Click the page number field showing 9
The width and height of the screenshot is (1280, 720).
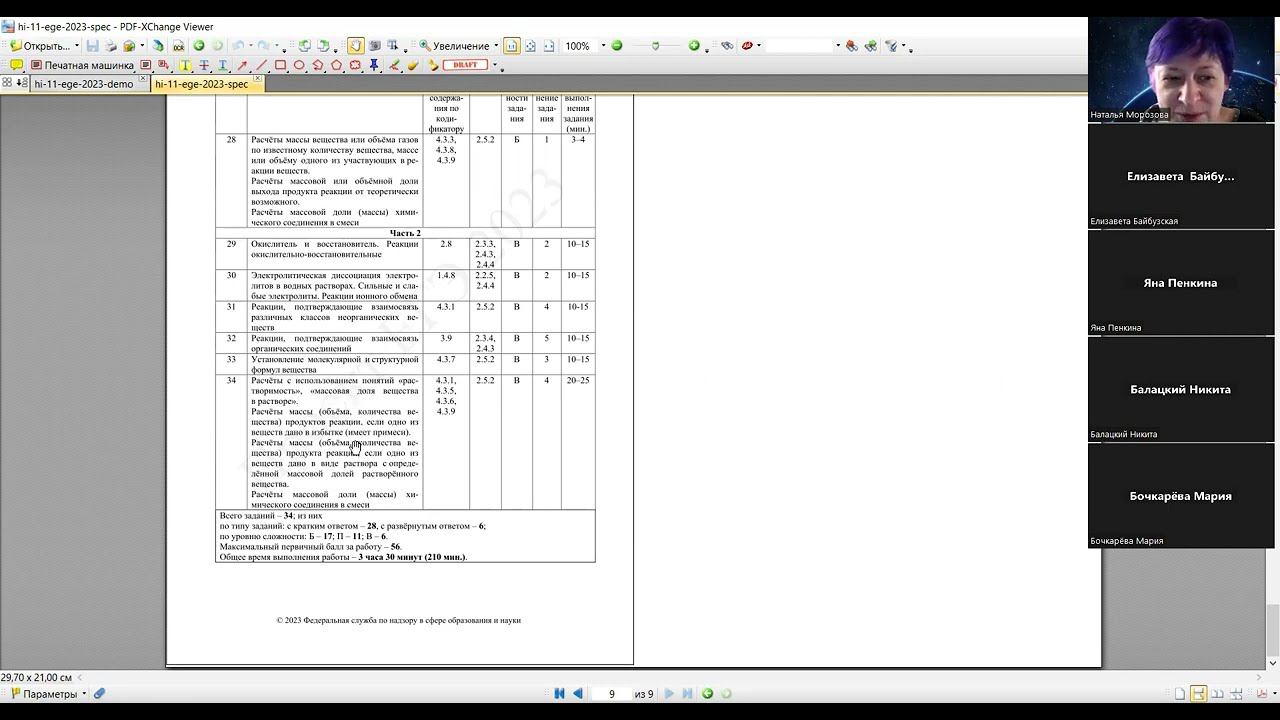pos(611,693)
